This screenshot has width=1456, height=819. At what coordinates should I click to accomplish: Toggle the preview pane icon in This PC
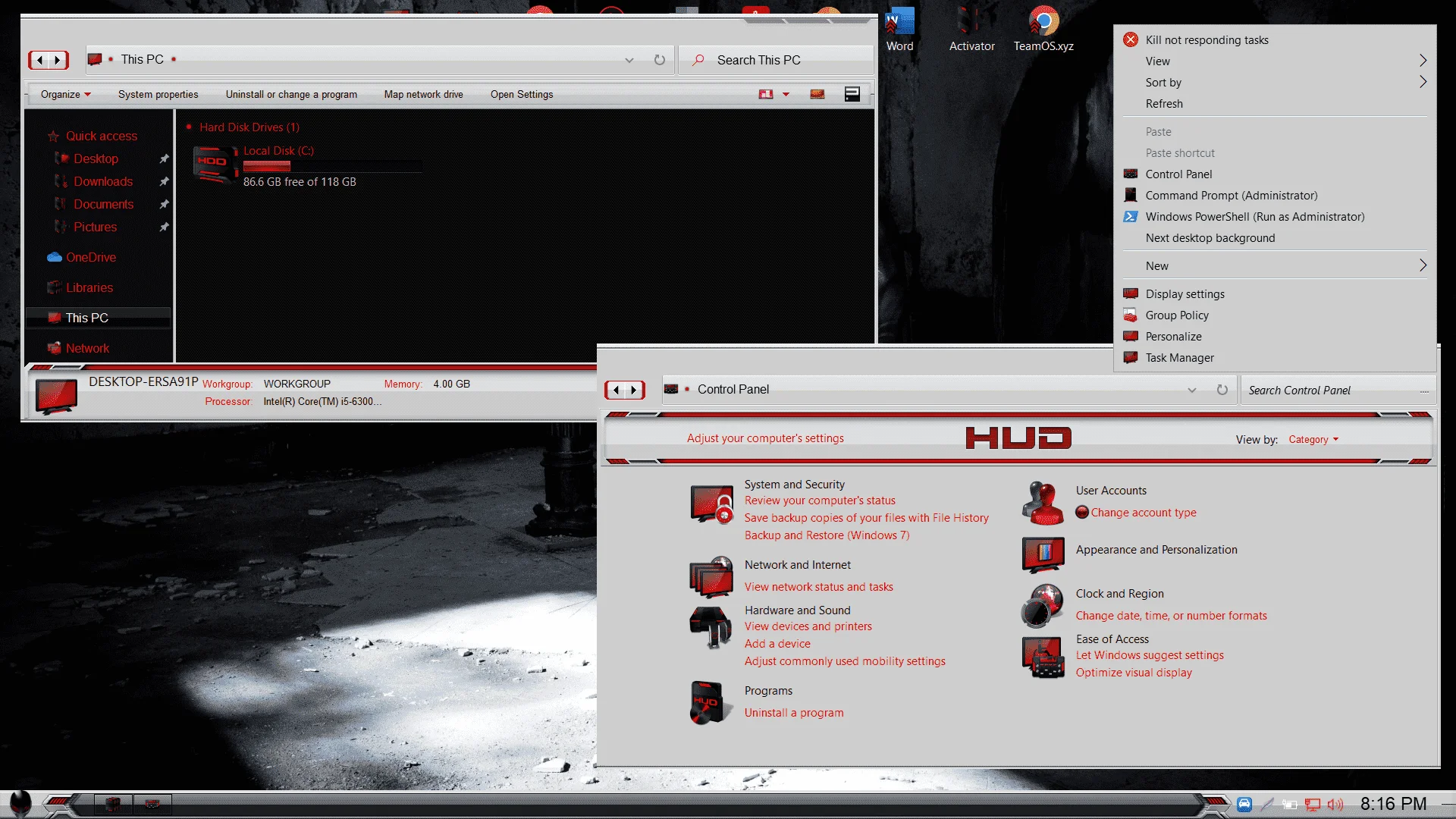click(817, 94)
